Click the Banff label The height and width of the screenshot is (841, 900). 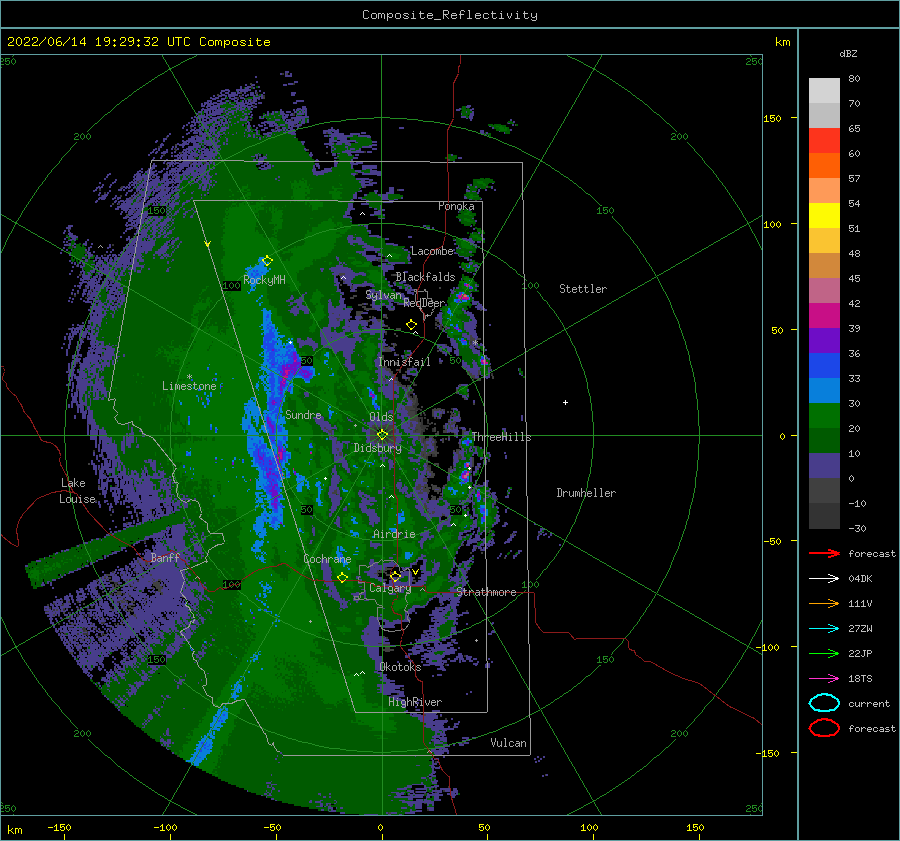pyautogui.click(x=165, y=557)
